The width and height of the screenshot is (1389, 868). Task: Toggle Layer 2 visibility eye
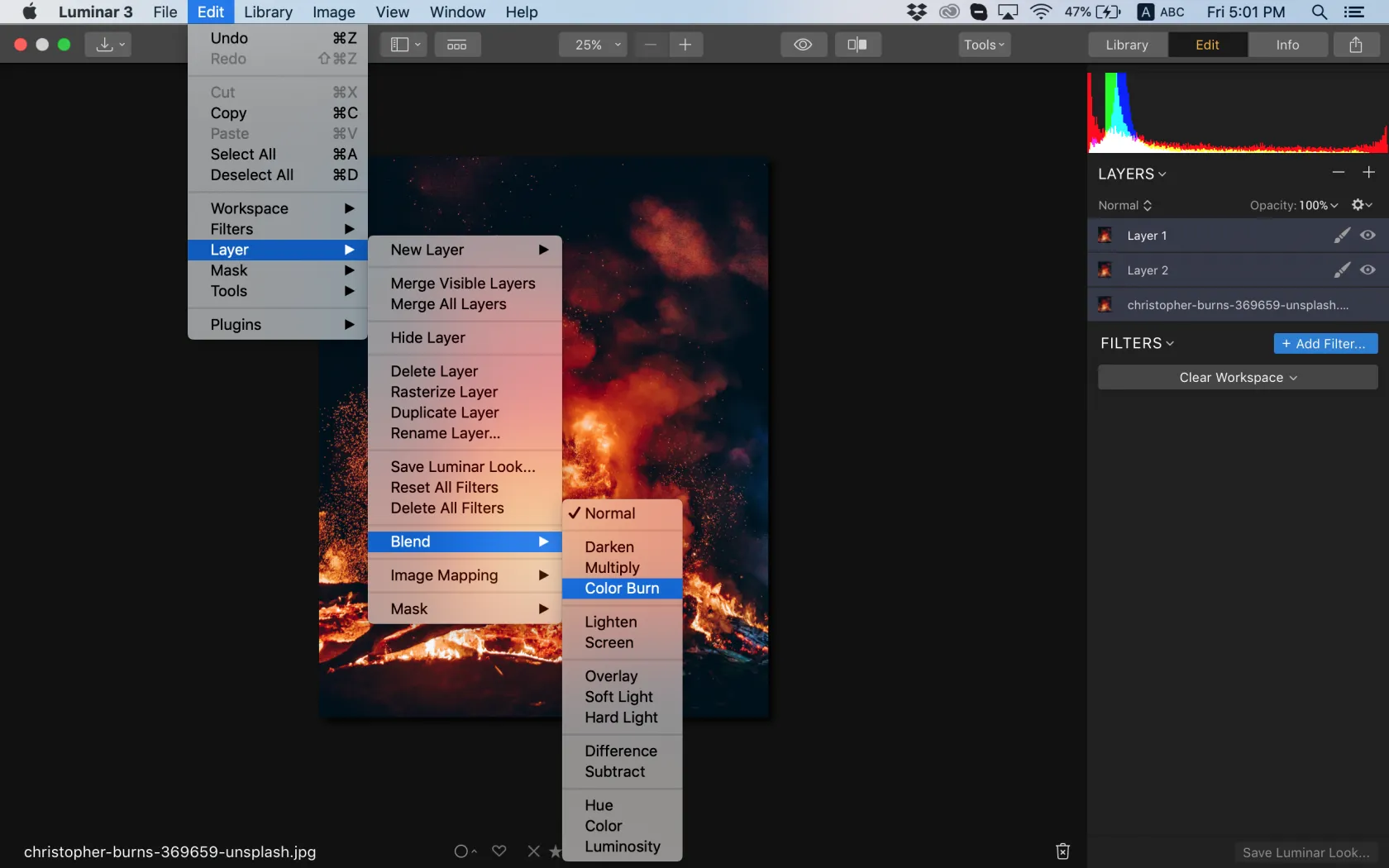coord(1368,270)
